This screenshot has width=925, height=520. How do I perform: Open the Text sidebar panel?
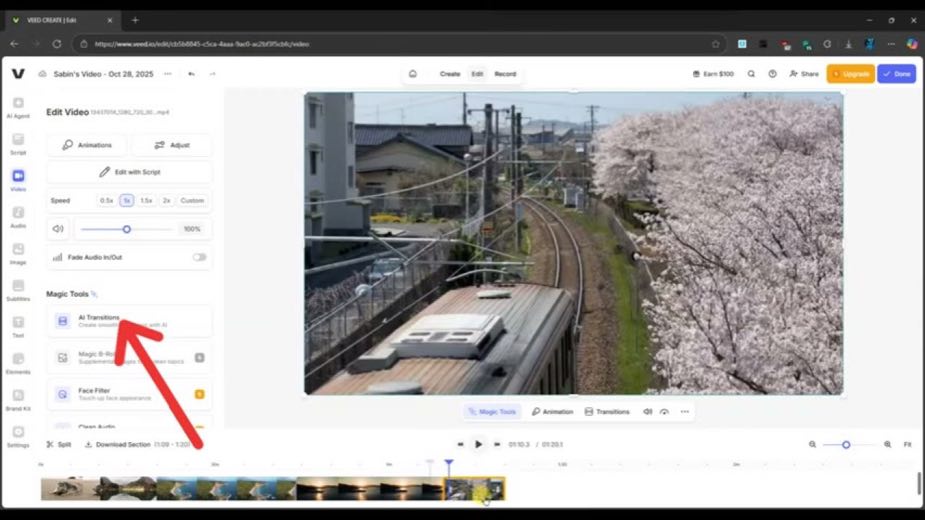point(18,327)
